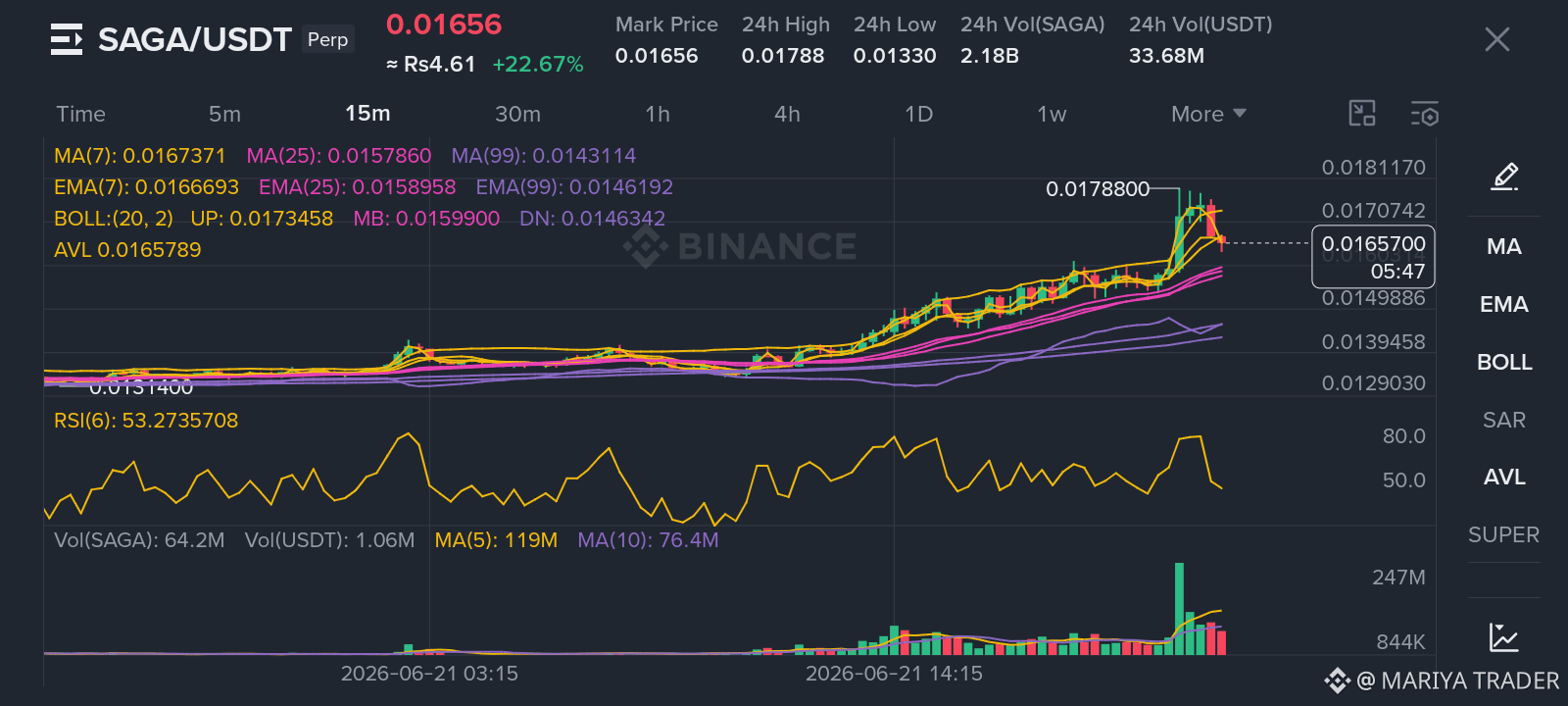Click the 0.0178800 high price marker
The image size is (1568, 706).
click(1098, 188)
